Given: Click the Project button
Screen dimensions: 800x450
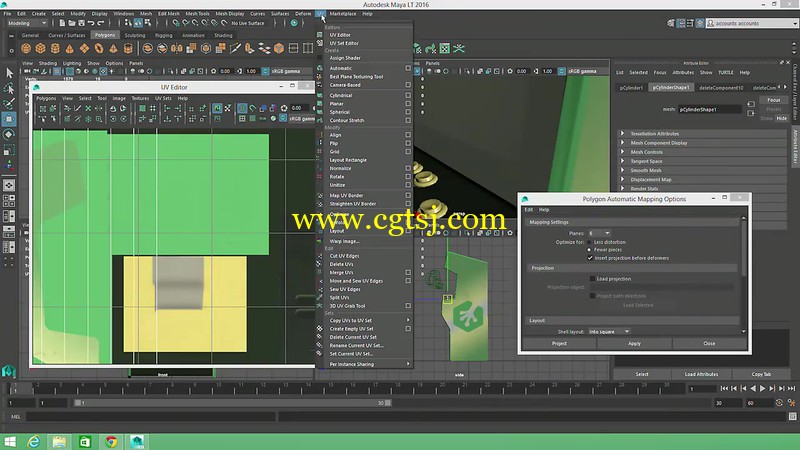Looking at the screenshot, I should [x=559, y=343].
